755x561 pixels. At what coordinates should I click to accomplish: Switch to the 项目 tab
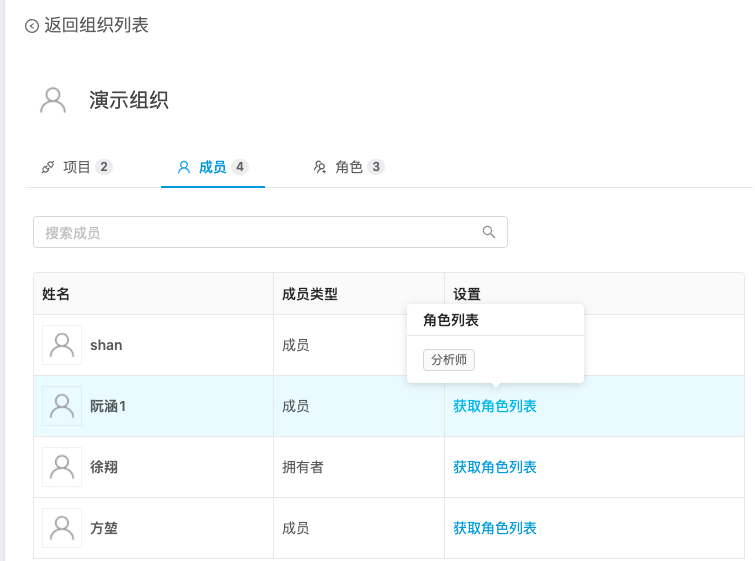[77, 167]
